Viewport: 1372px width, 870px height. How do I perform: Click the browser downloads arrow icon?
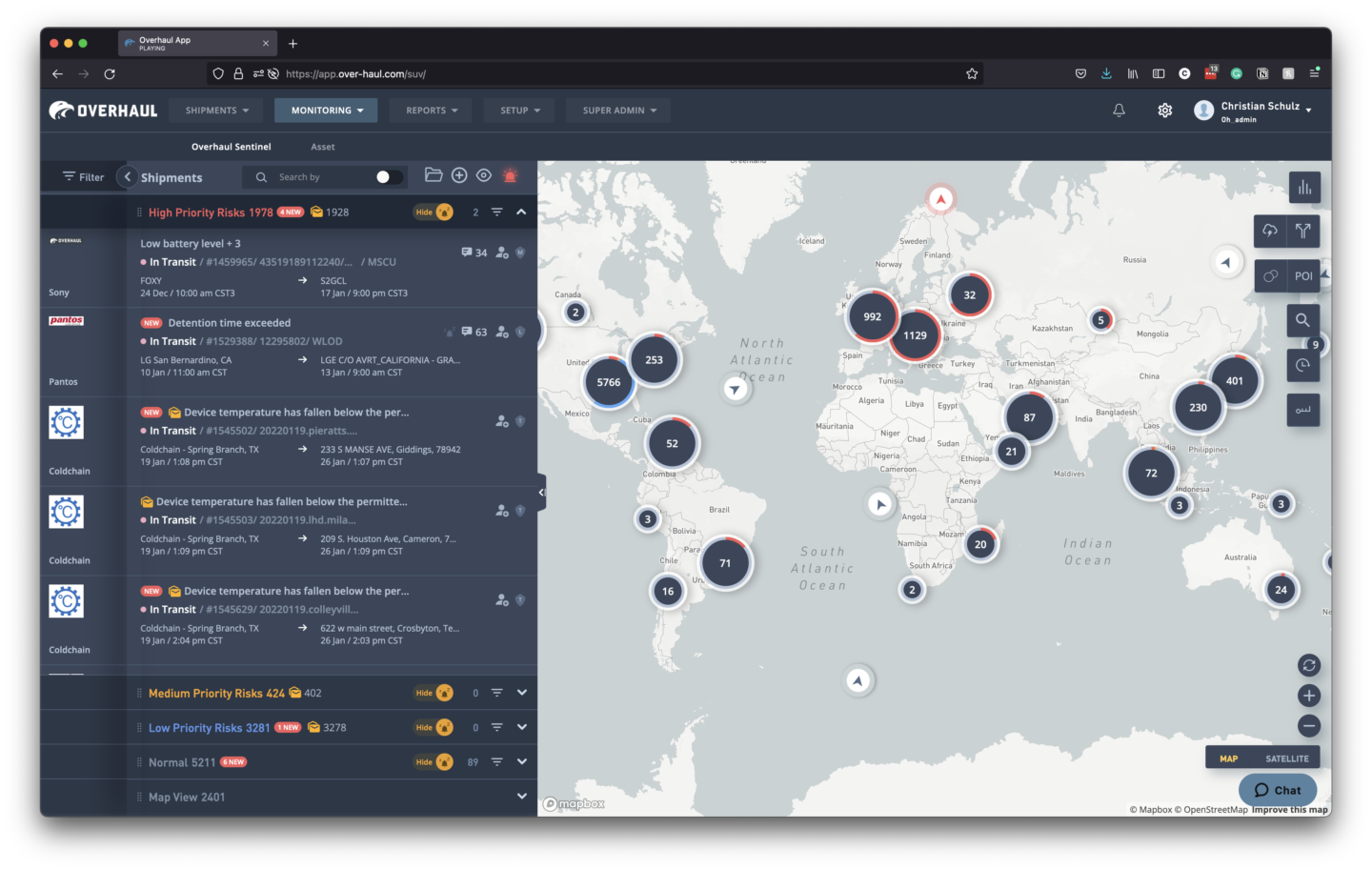[x=1106, y=73]
